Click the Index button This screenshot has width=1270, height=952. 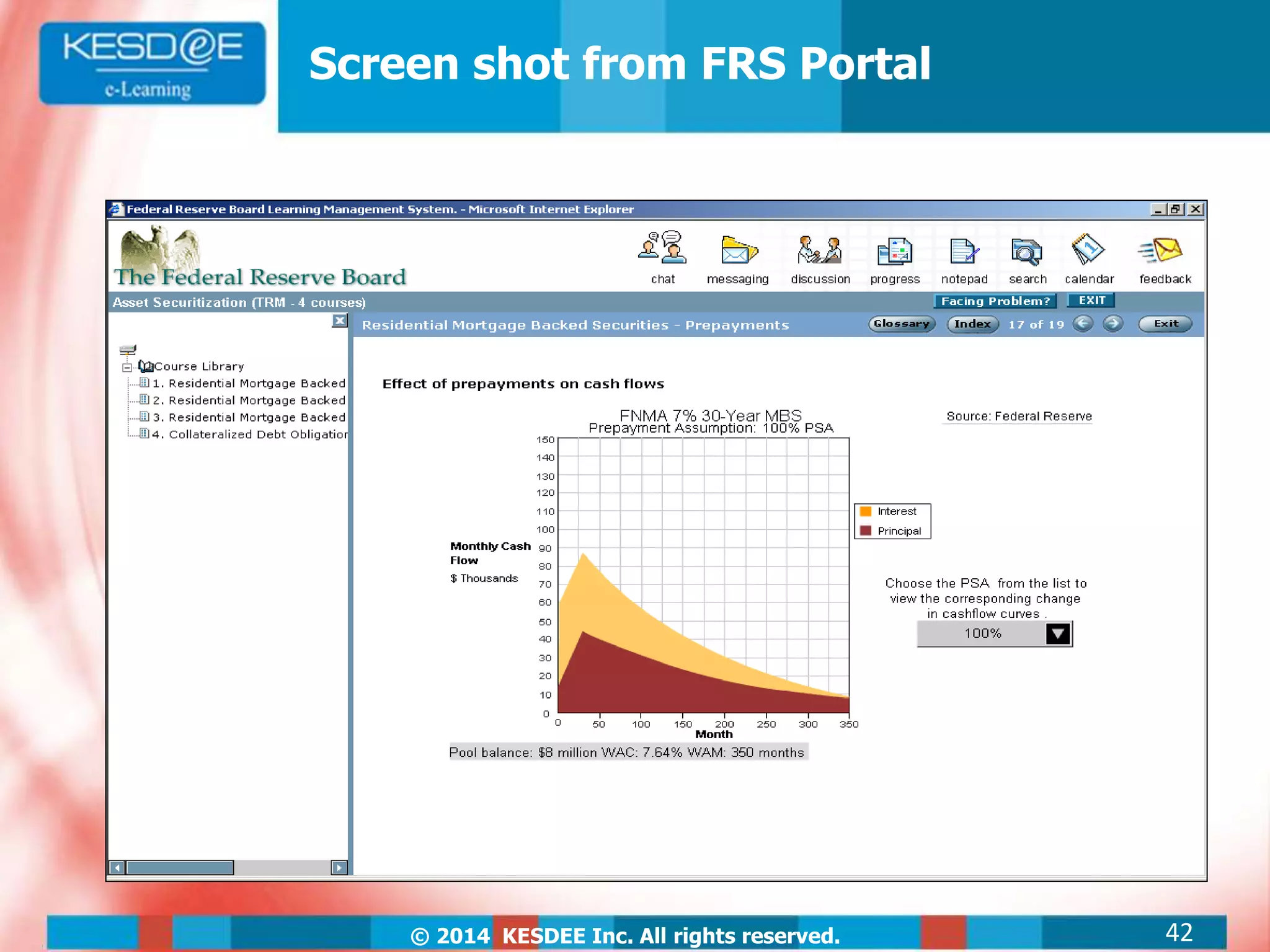coord(972,324)
